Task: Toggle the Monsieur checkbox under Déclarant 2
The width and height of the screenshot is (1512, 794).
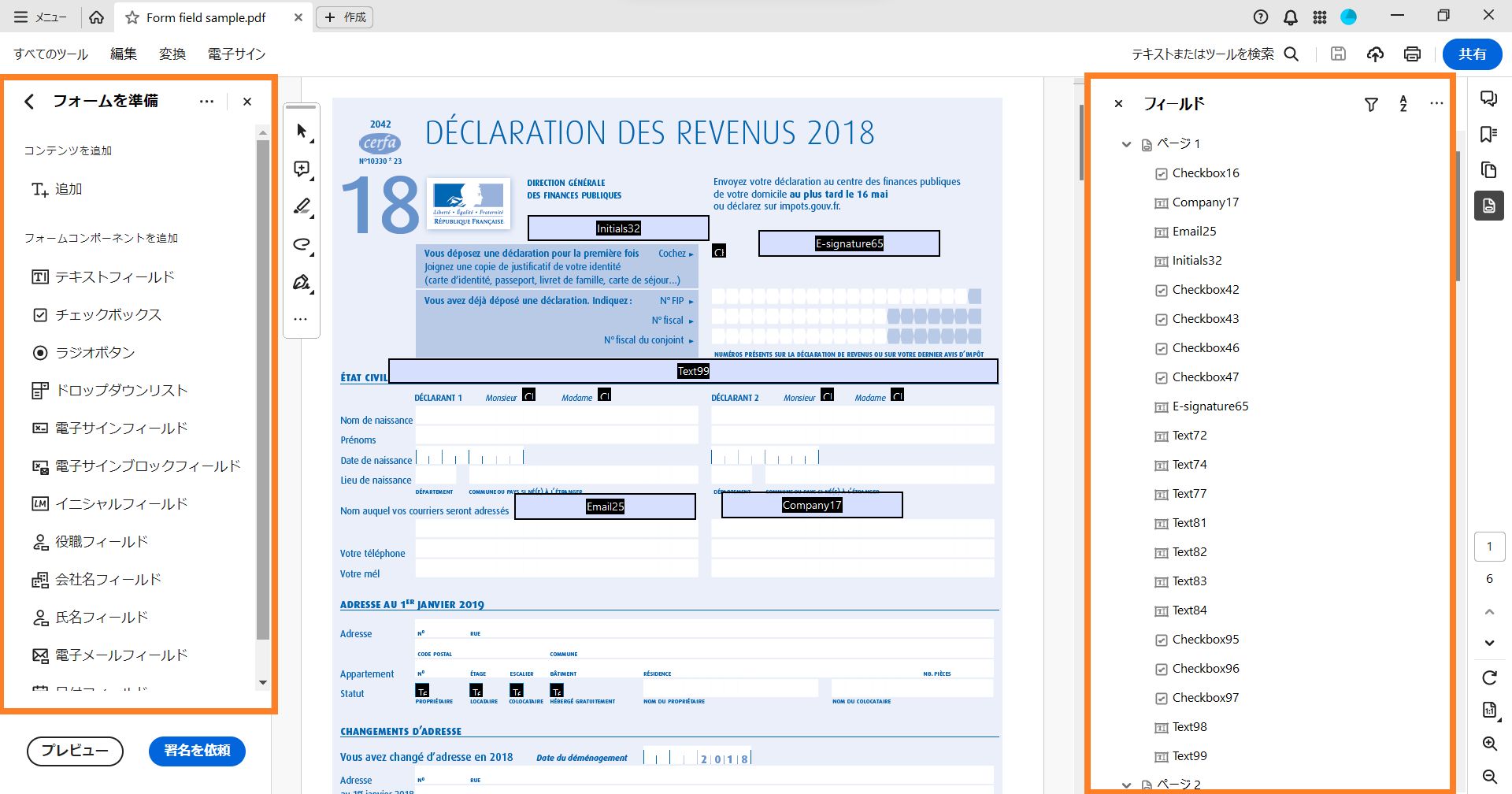Action: 827,395
